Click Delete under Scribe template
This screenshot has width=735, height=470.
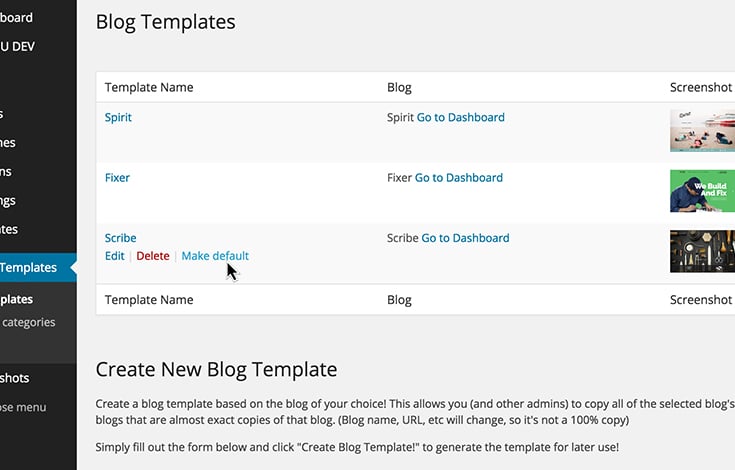pos(153,256)
